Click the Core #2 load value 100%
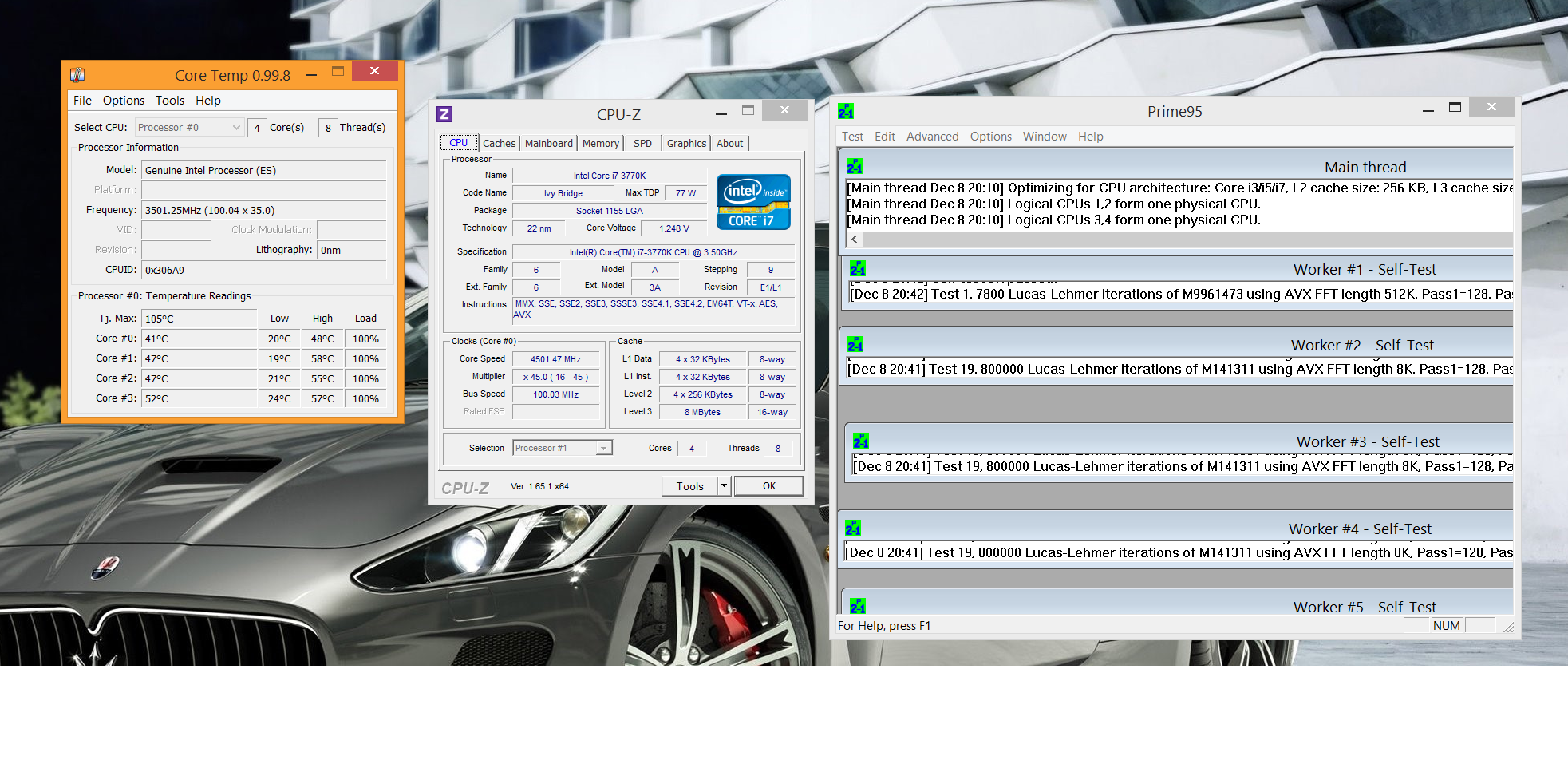Viewport: 1568px width, 776px height. coord(366,378)
